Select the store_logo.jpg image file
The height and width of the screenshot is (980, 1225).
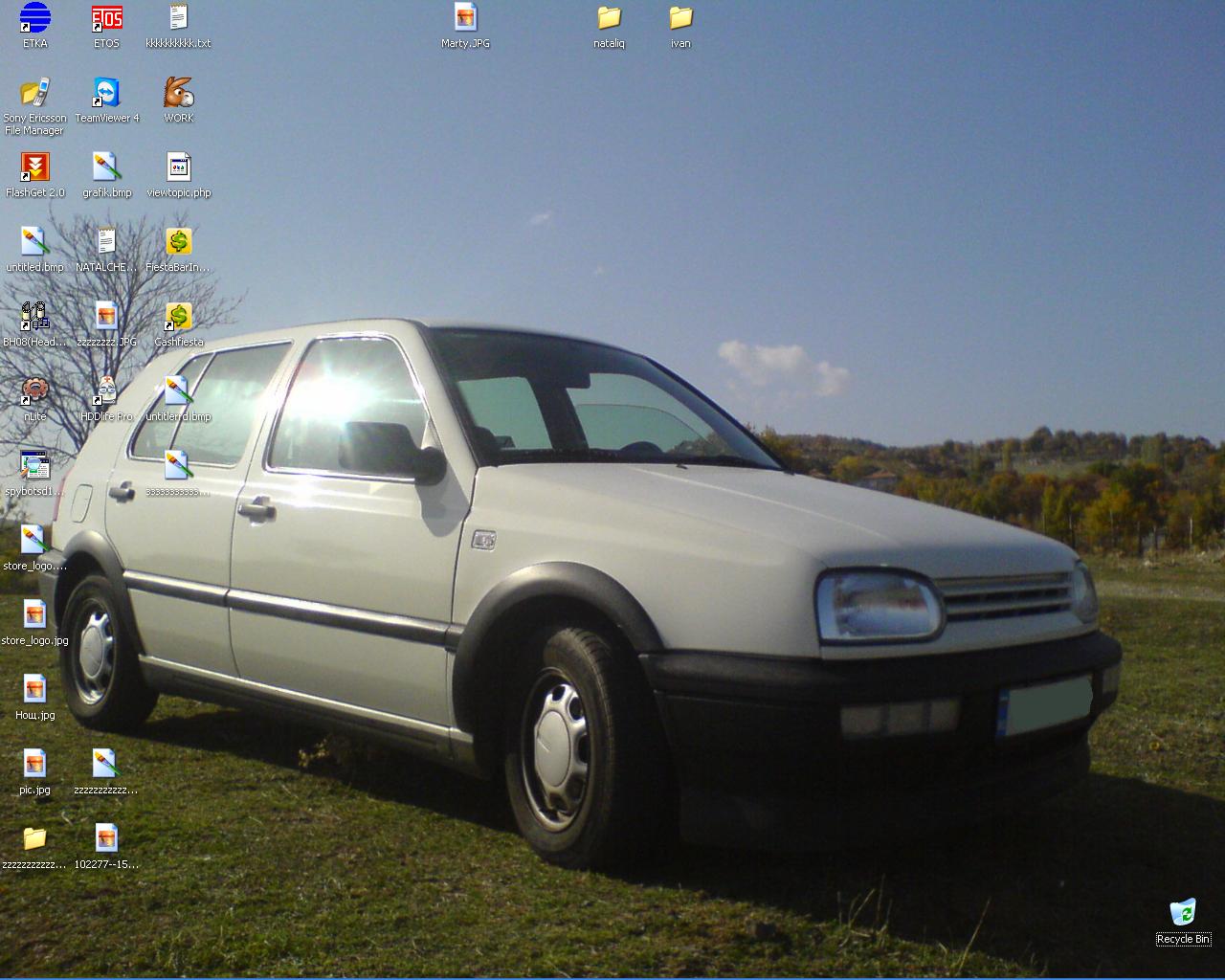tap(34, 615)
